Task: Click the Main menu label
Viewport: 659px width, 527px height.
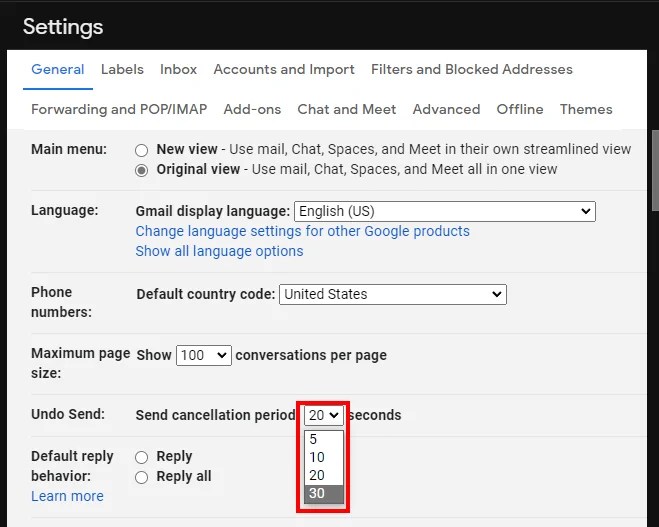Action: click(x=69, y=149)
